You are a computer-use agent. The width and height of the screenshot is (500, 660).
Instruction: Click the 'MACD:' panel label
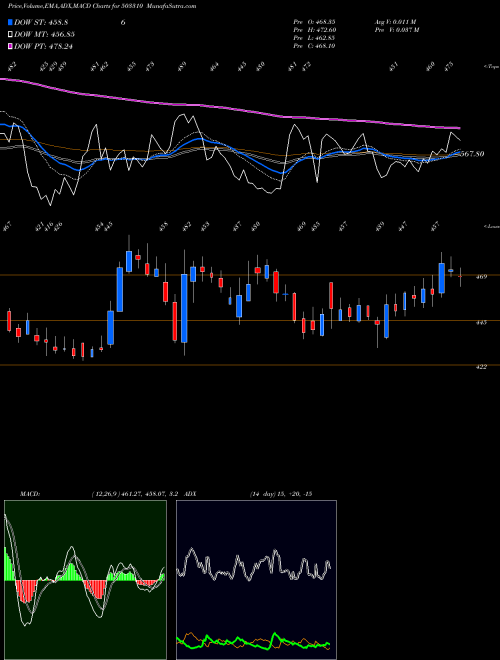click(30, 494)
